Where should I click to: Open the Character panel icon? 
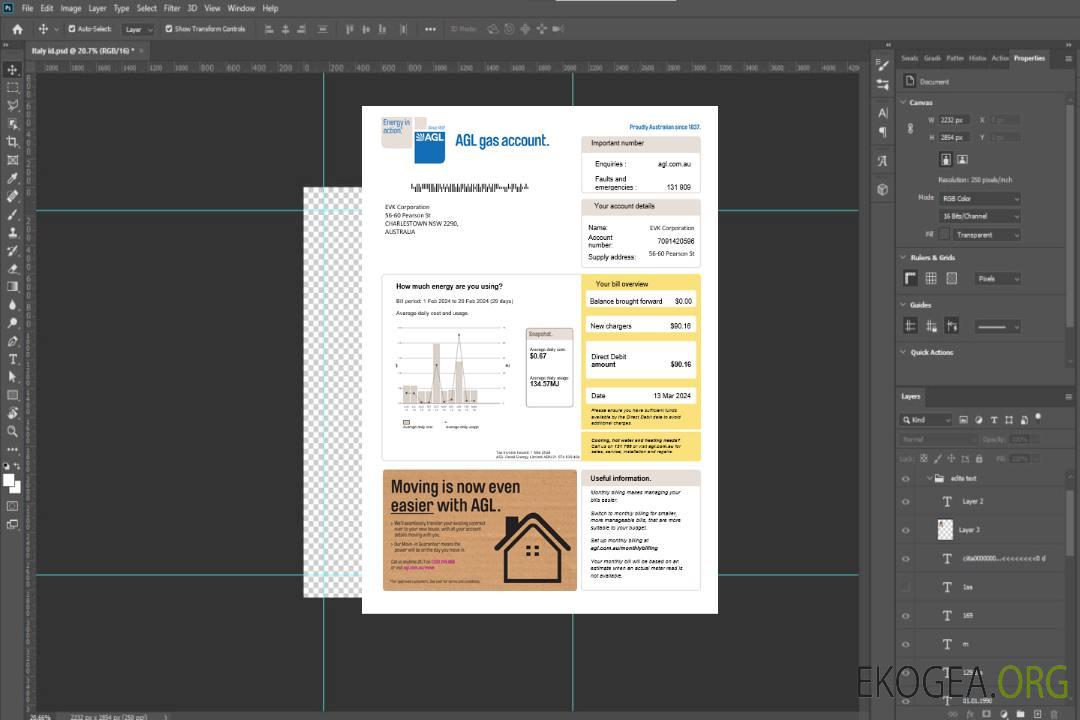pos(883,113)
